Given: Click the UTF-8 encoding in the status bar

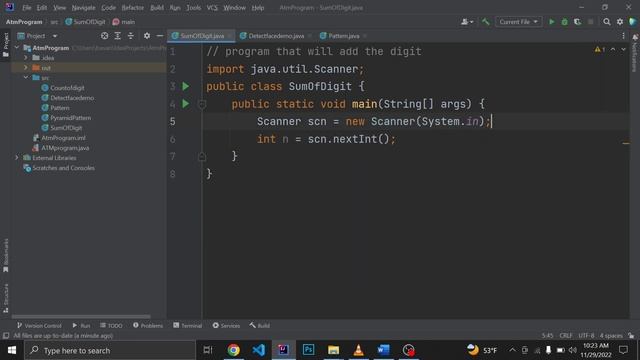Looking at the screenshot, I should [586, 336].
